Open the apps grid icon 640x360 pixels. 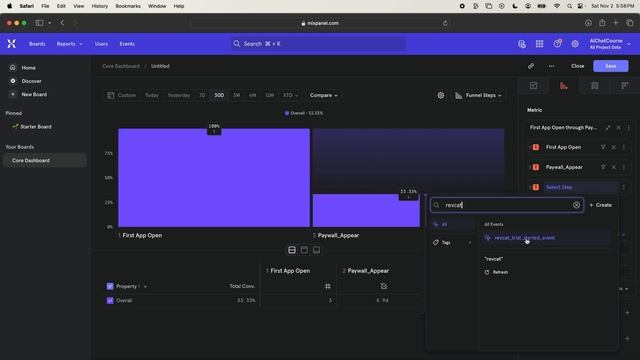coord(539,44)
